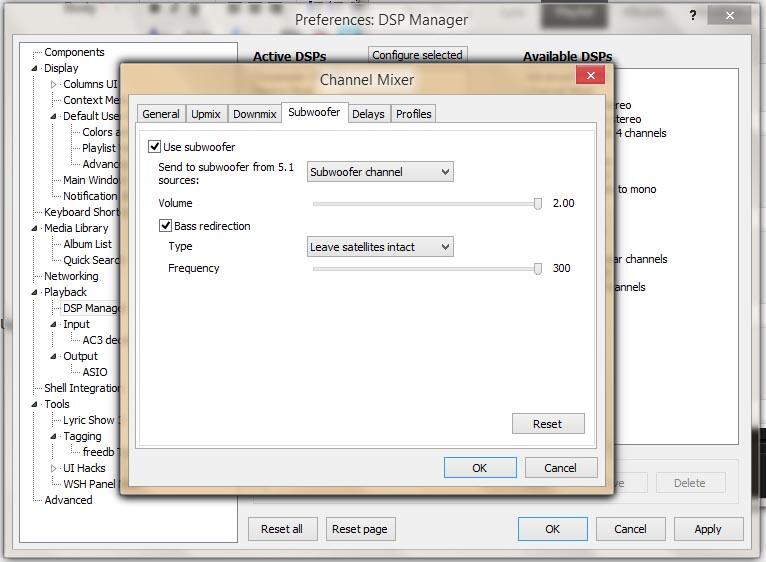This screenshot has width=766, height=562.
Task: Select Components in the preferences tree
Action: [x=74, y=52]
